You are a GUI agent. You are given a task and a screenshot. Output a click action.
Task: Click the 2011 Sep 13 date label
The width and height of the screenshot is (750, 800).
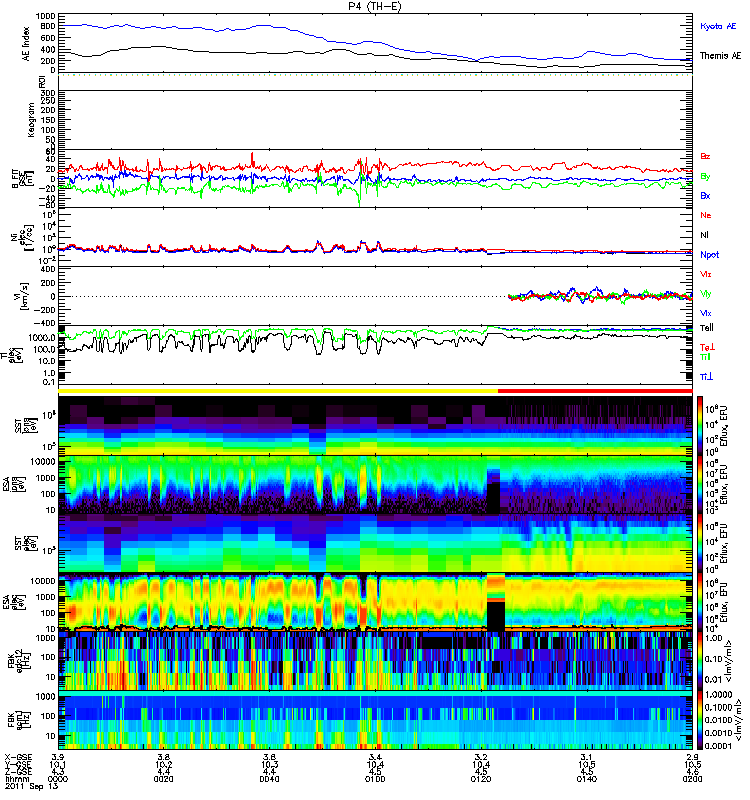coord(32,786)
